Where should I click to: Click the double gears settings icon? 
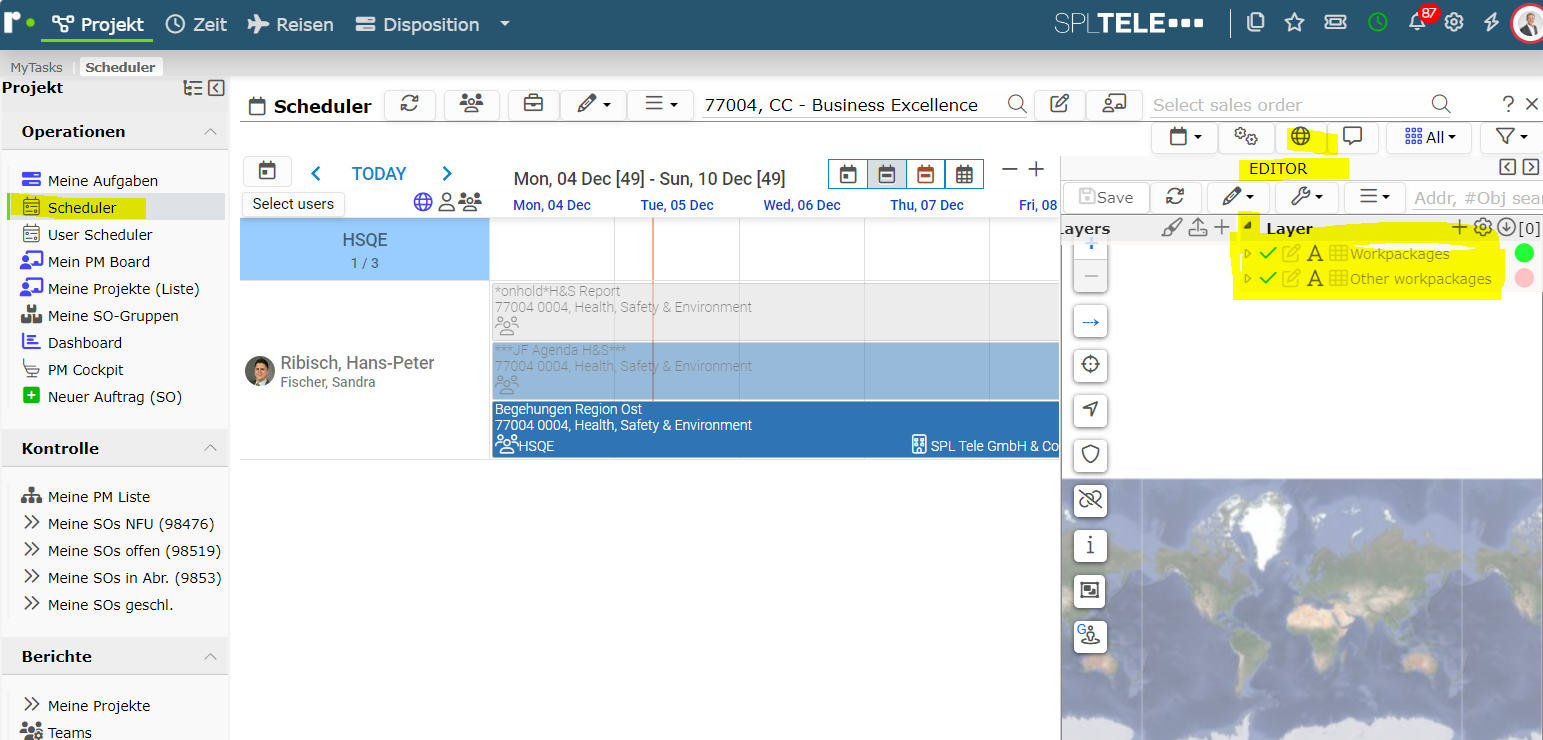point(1245,137)
